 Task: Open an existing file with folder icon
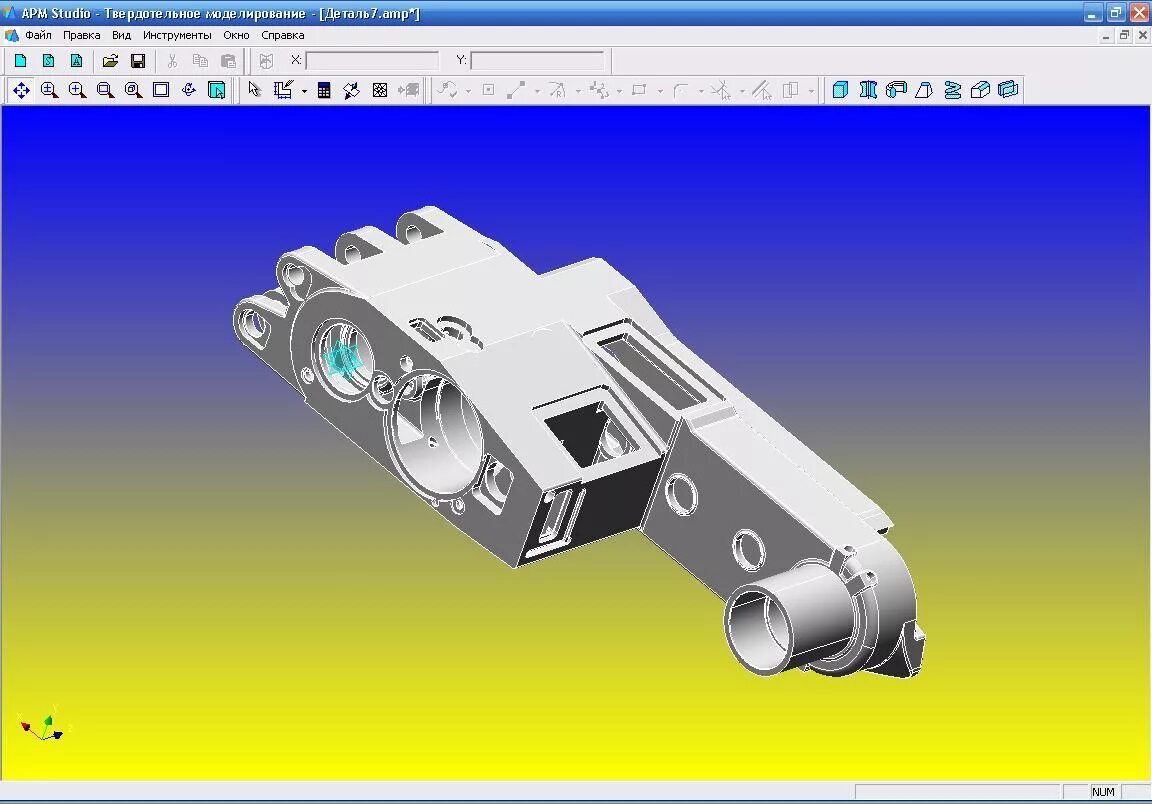point(110,61)
